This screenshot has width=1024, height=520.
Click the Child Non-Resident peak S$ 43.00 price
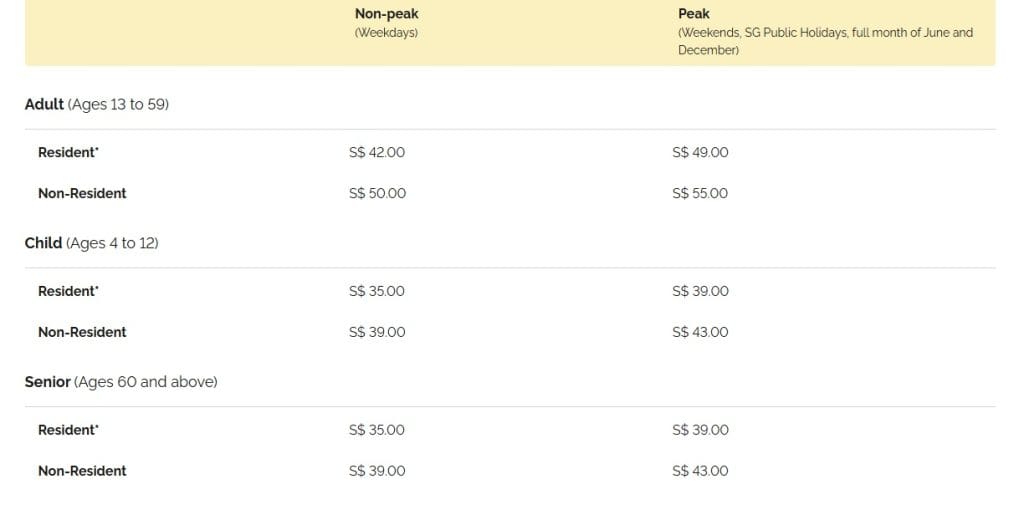pyautogui.click(x=700, y=333)
